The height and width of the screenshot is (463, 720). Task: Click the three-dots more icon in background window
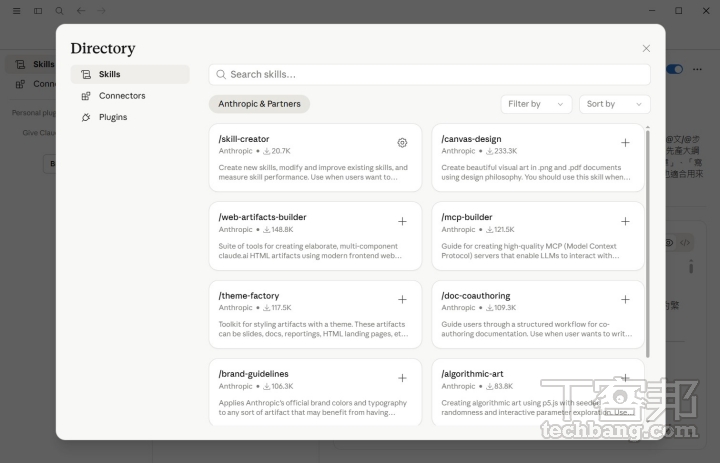click(x=698, y=69)
